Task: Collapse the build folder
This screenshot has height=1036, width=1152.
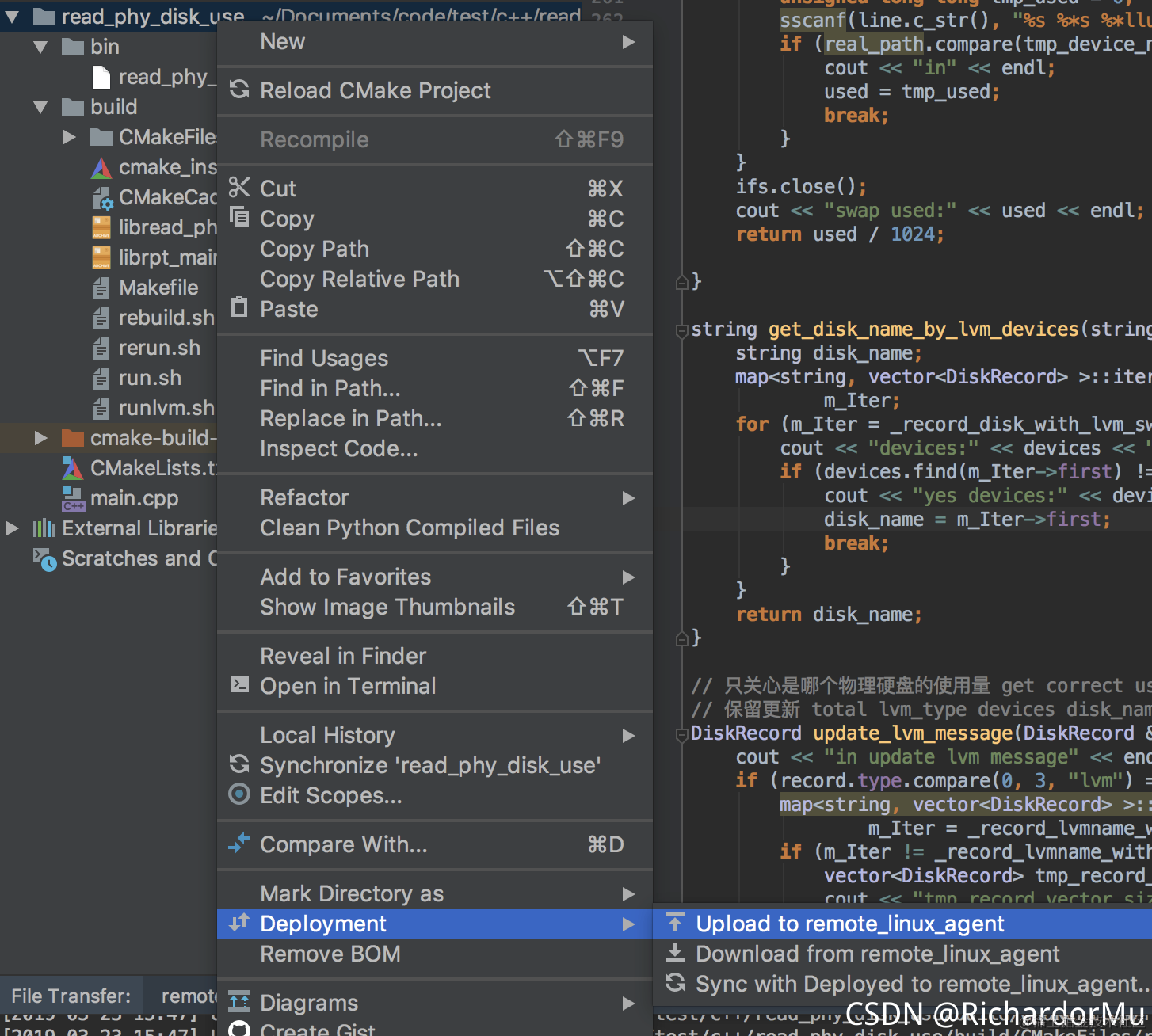Action: [x=41, y=107]
